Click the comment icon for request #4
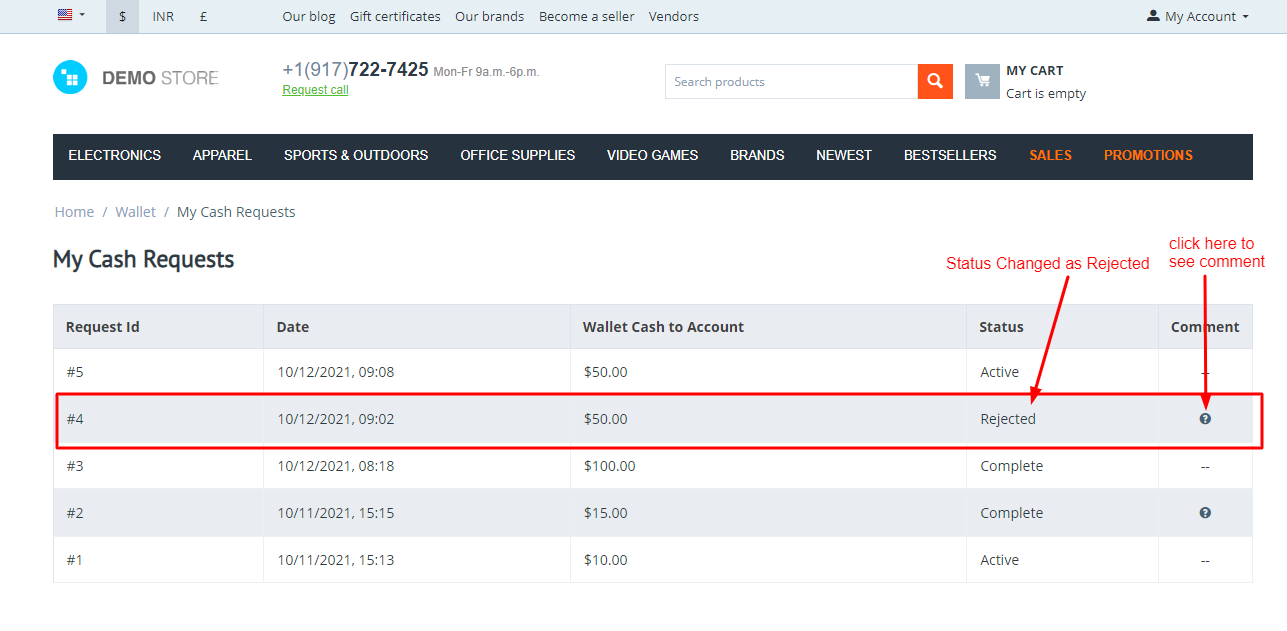Viewport: 1287px width, 631px height. click(1205, 419)
